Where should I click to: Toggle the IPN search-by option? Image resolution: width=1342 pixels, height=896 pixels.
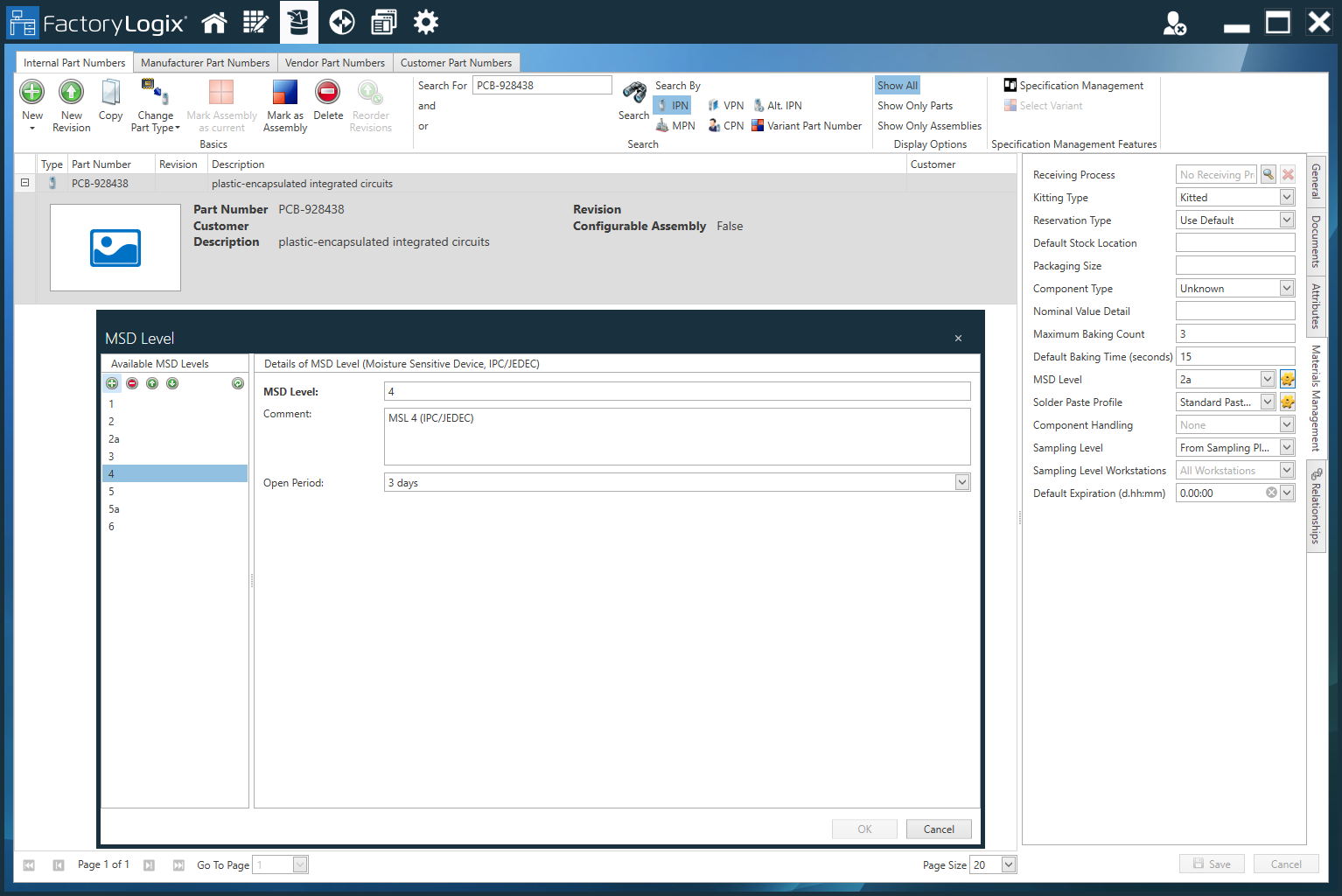(672, 106)
